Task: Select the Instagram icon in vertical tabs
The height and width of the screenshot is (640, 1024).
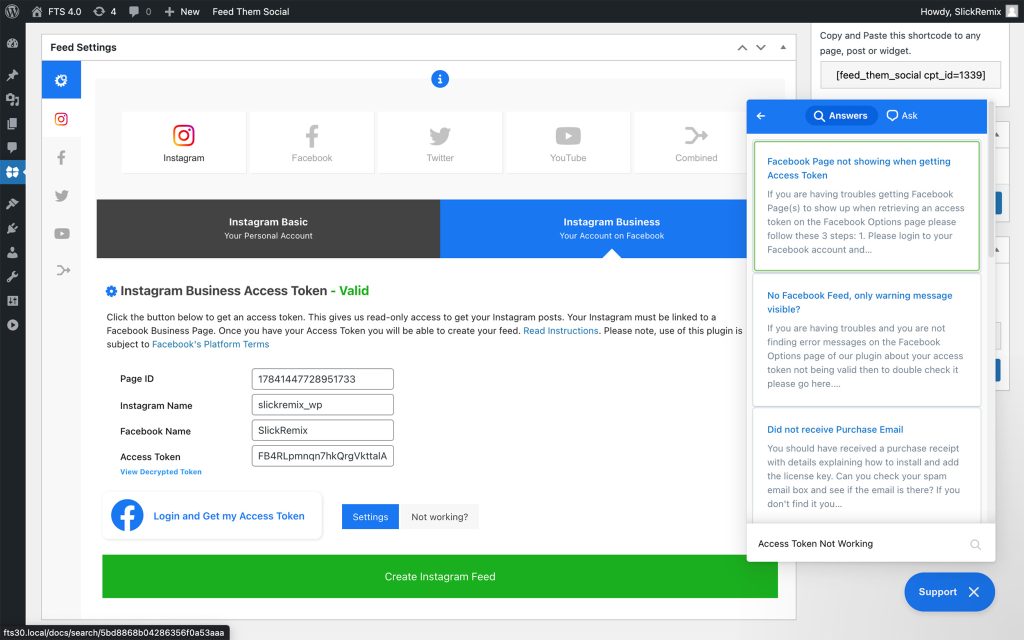Action: pos(61,118)
